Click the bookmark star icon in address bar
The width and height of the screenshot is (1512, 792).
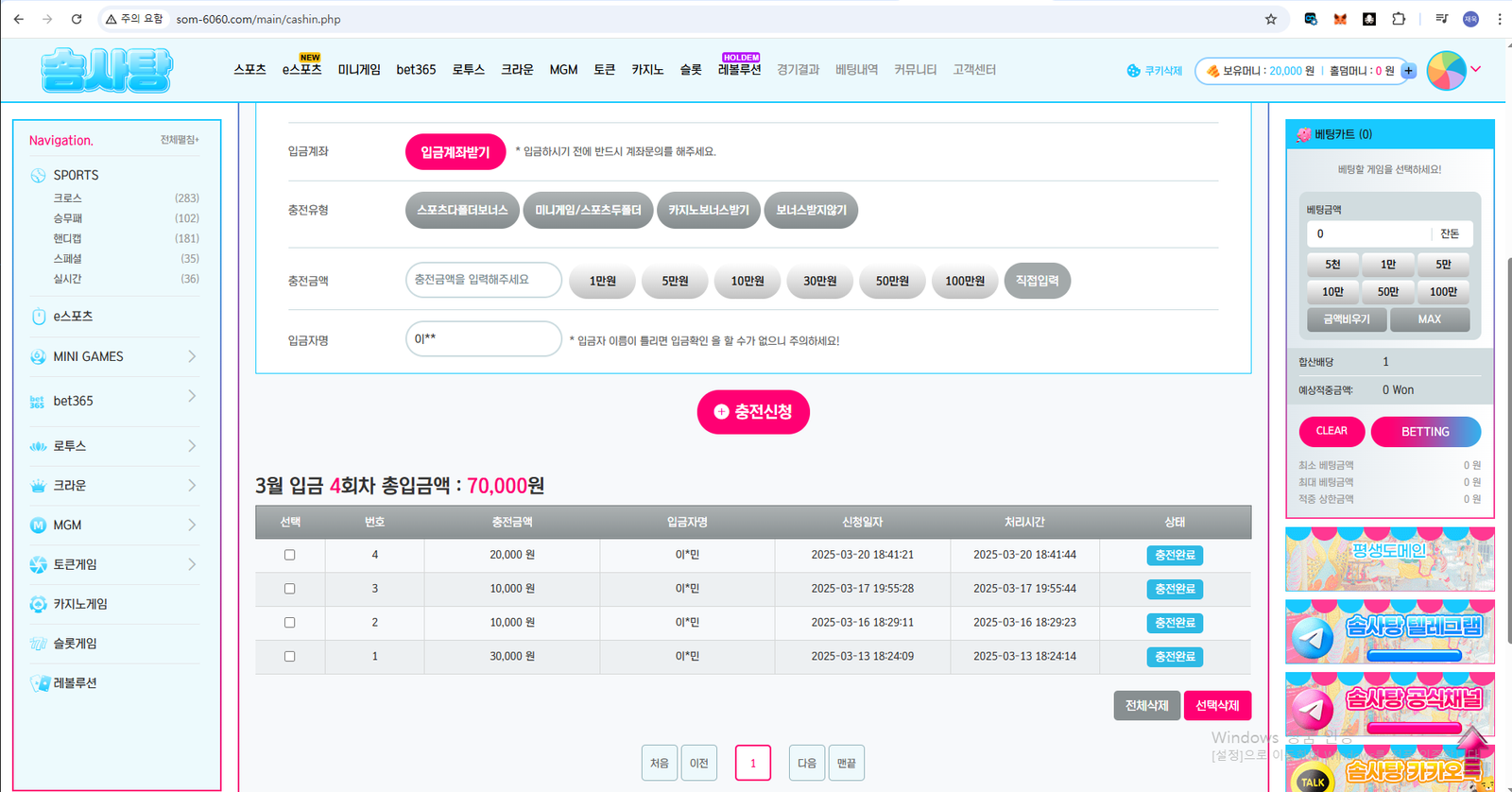pos(1270,19)
